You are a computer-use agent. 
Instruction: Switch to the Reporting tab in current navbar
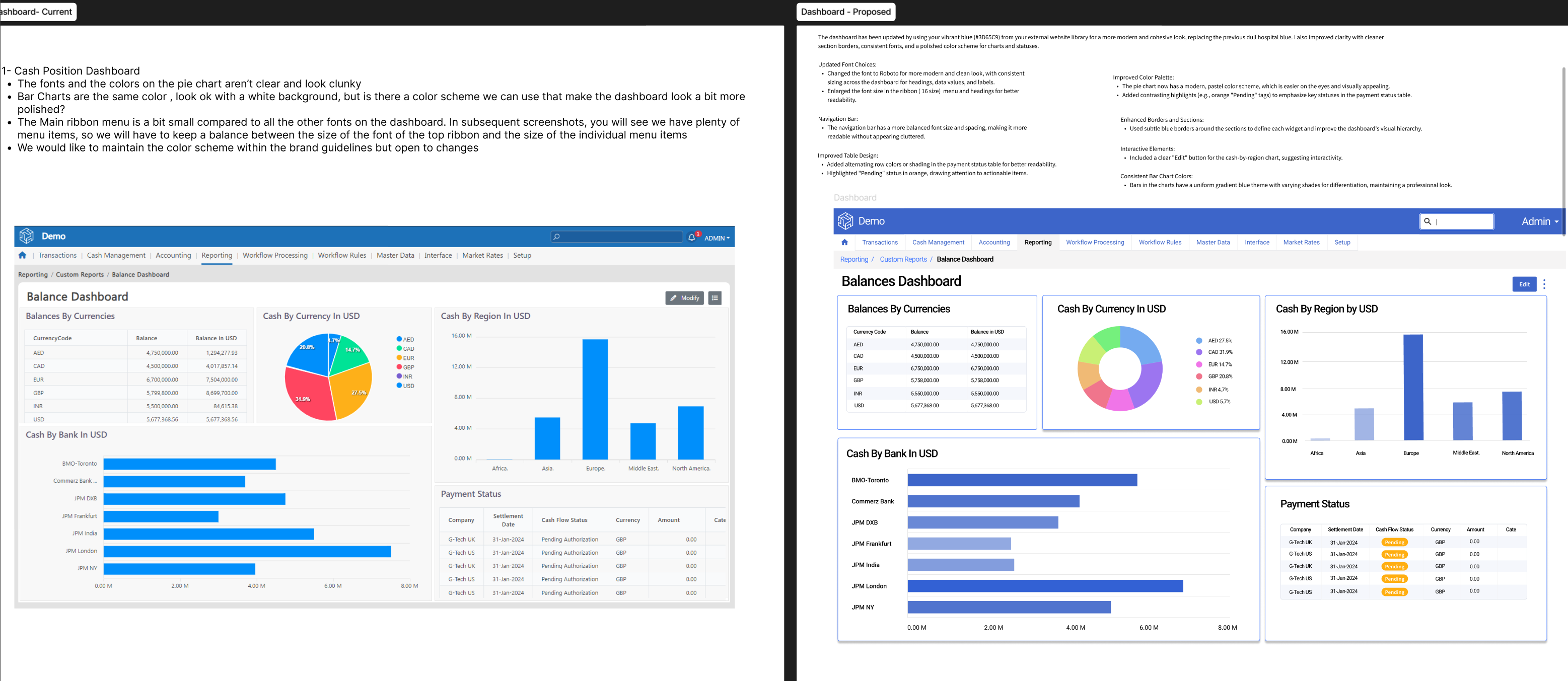(x=217, y=256)
